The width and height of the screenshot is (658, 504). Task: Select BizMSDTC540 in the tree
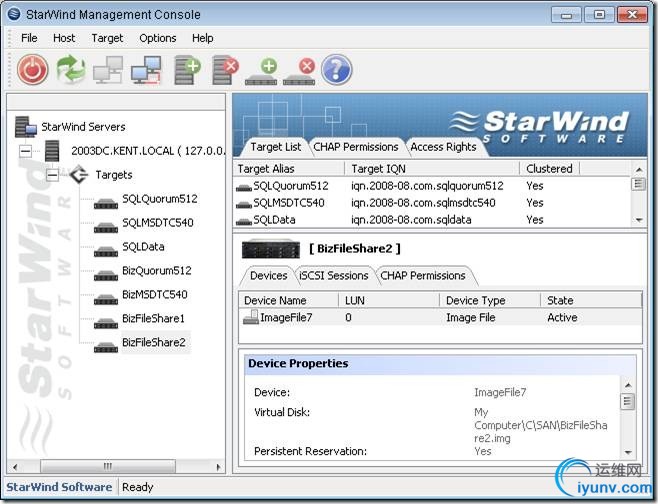tap(154, 295)
